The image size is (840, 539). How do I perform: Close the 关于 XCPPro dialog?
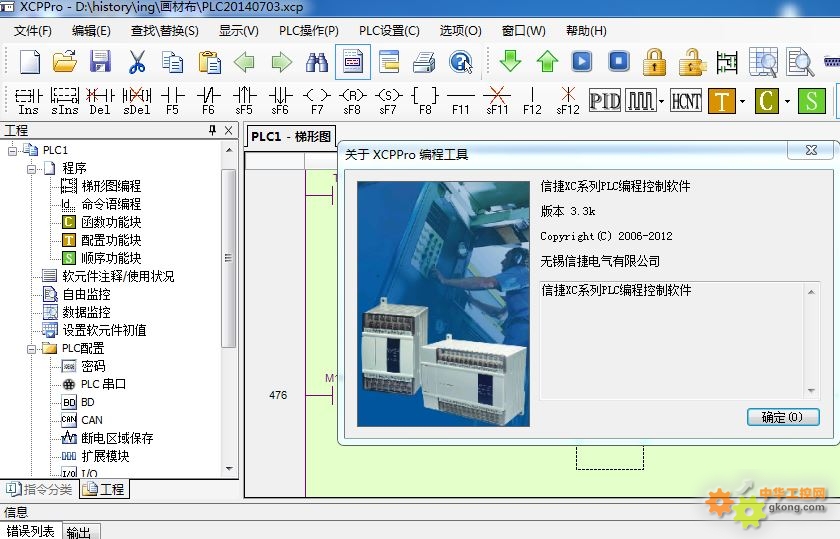pyautogui.click(x=811, y=151)
